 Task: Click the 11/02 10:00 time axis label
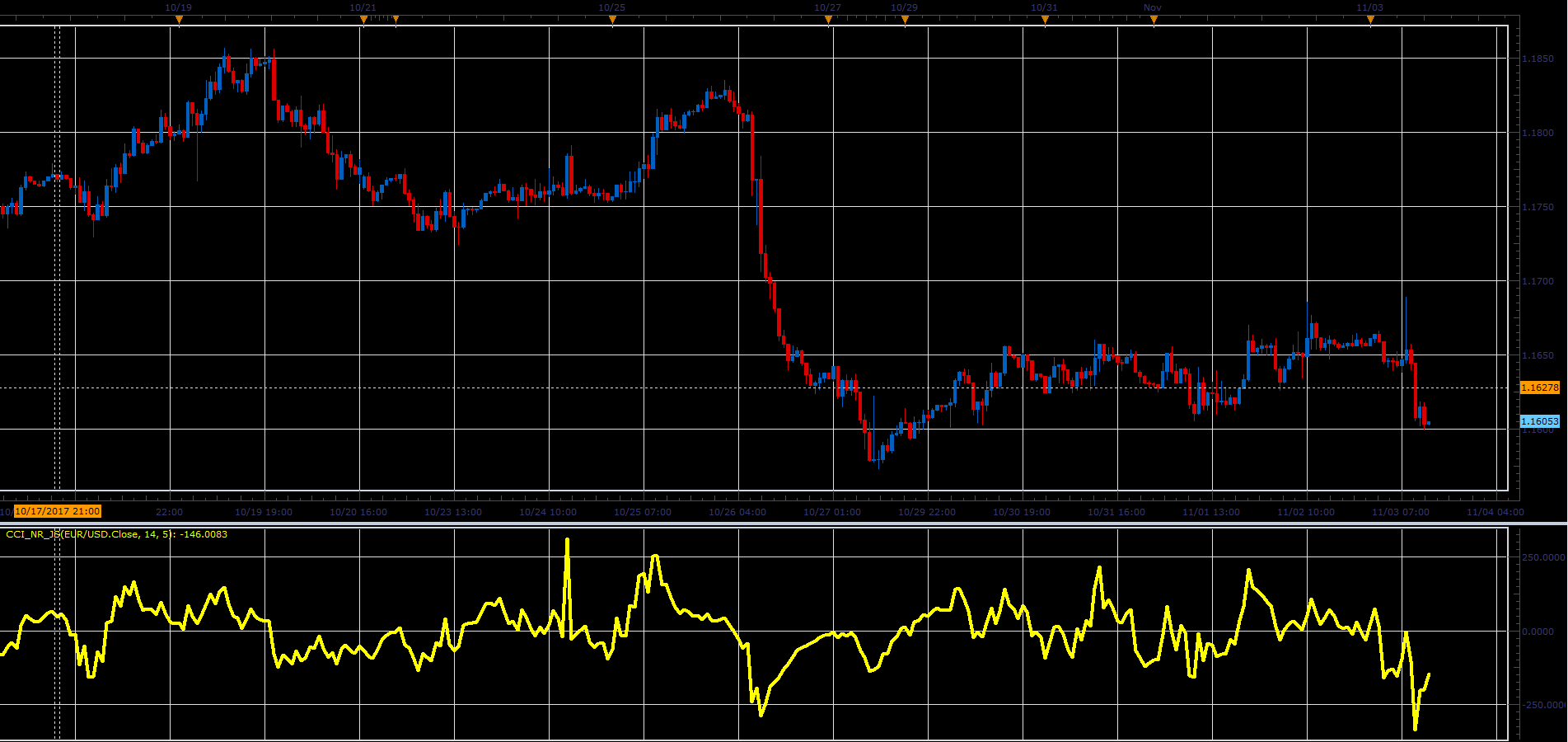[1306, 512]
